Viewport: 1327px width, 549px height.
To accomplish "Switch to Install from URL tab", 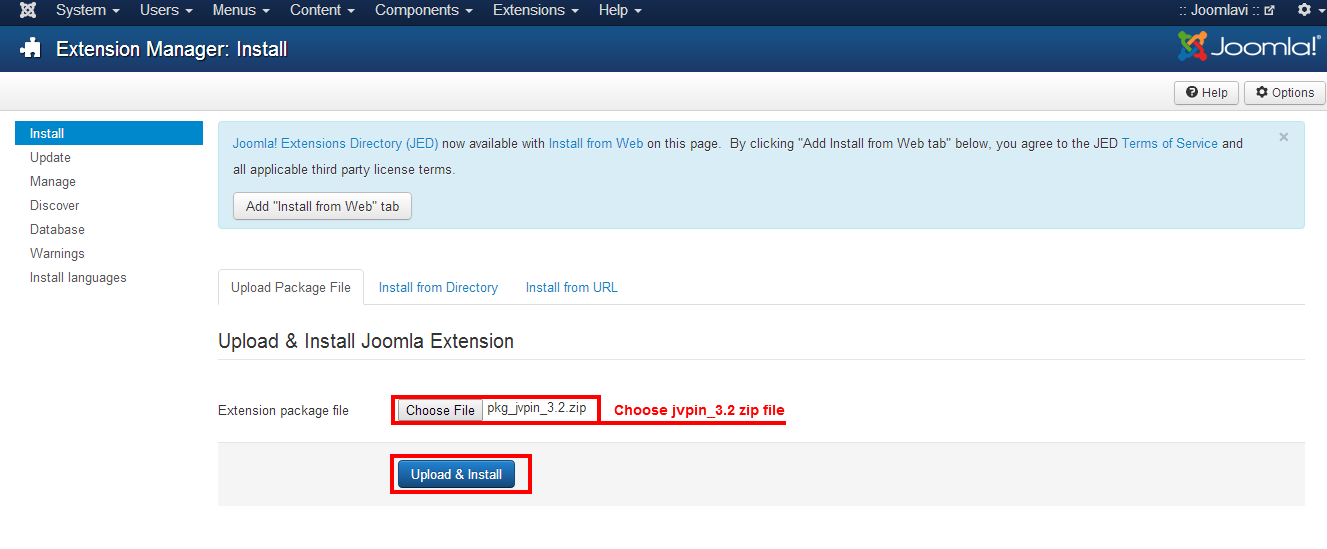I will pyautogui.click(x=572, y=287).
